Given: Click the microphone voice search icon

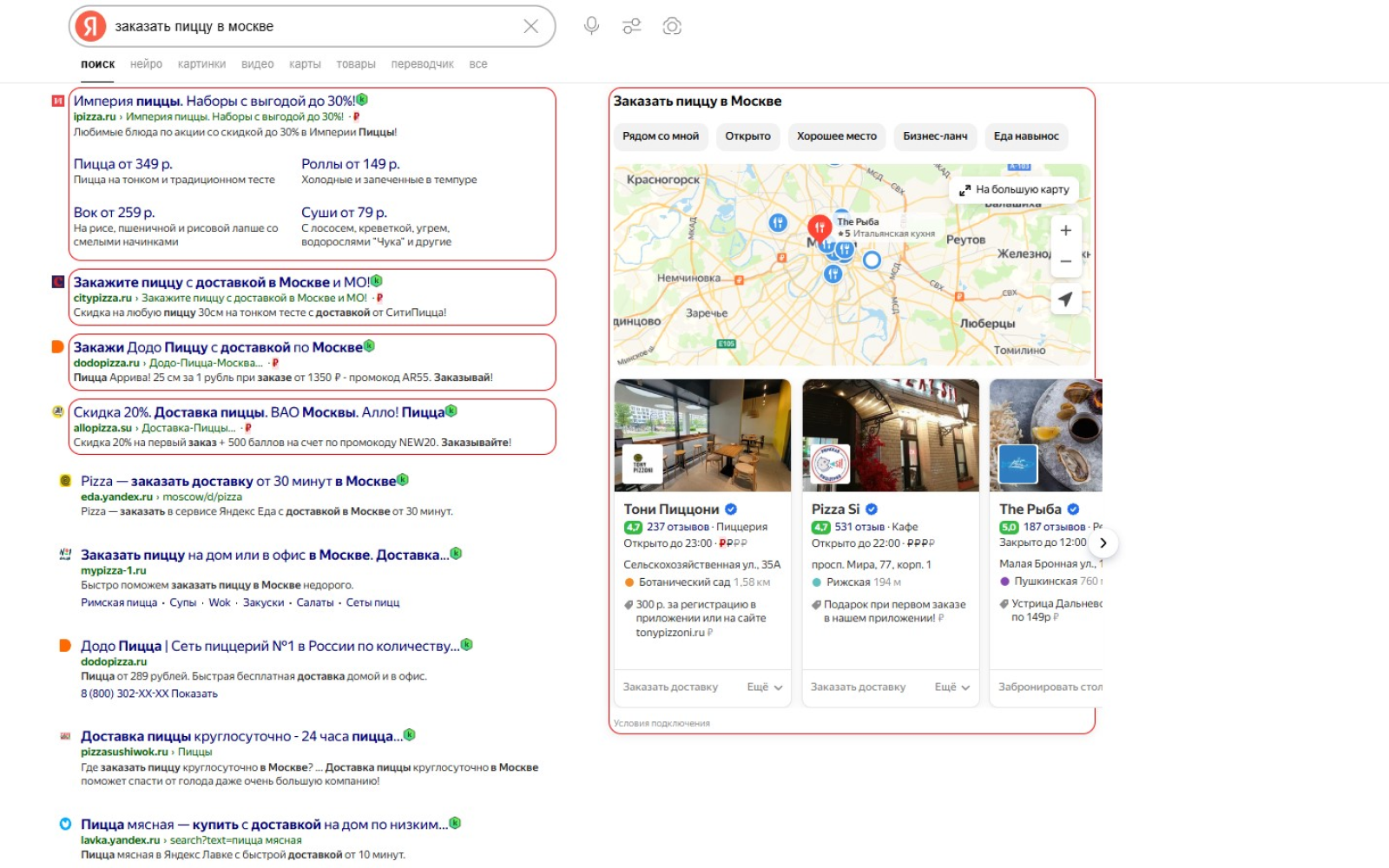Looking at the screenshot, I should click(590, 25).
